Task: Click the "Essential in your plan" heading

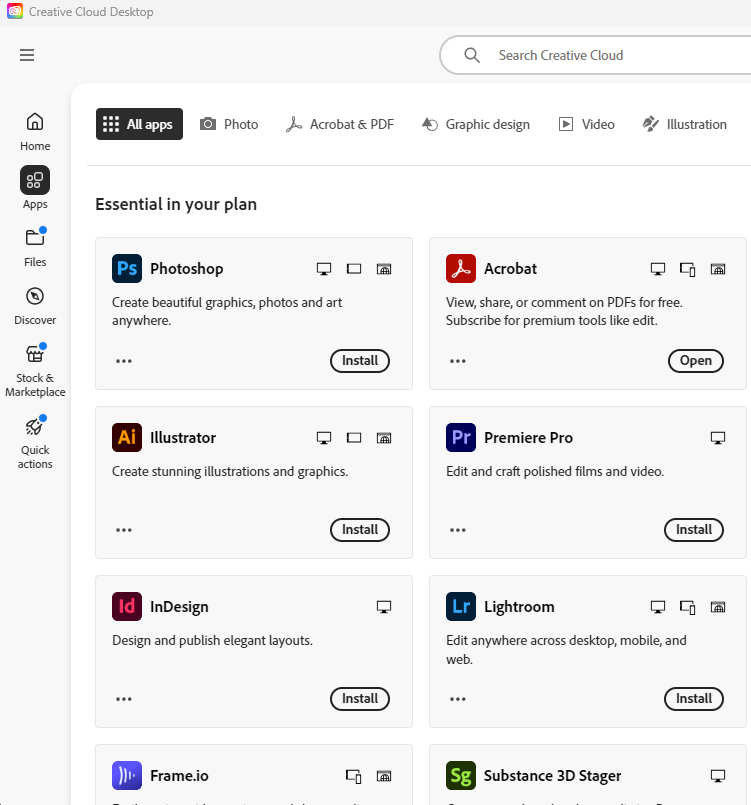Action: (176, 204)
